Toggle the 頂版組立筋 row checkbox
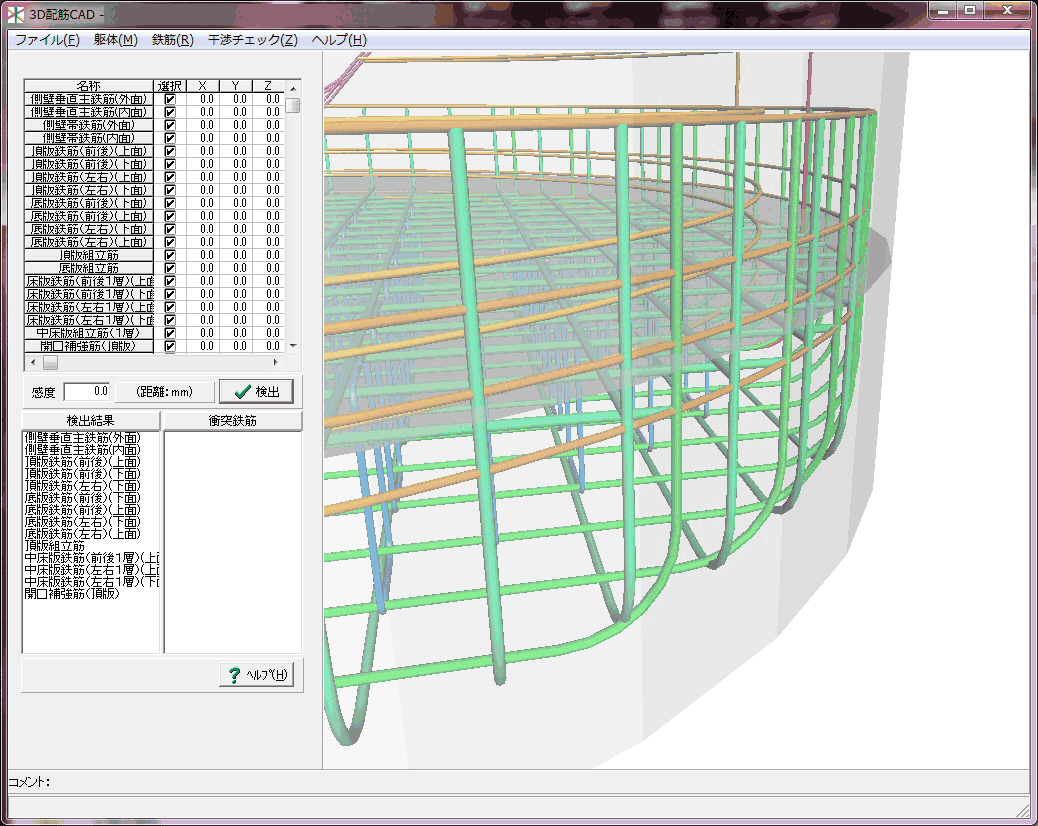This screenshot has height=826, width=1038. pyautogui.click(x=170, y=255)
